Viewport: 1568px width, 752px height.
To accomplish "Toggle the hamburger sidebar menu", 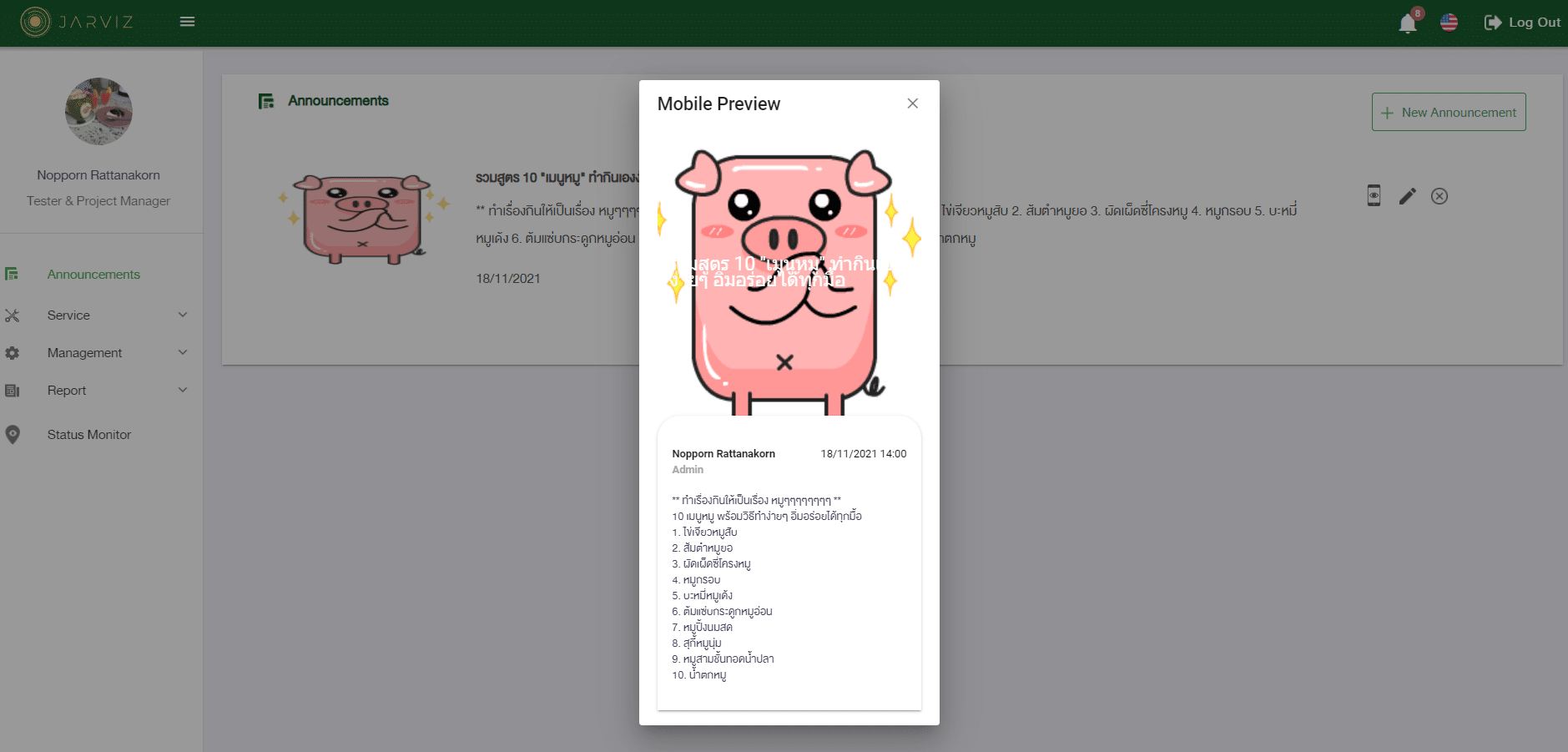I will pos(187,22).
